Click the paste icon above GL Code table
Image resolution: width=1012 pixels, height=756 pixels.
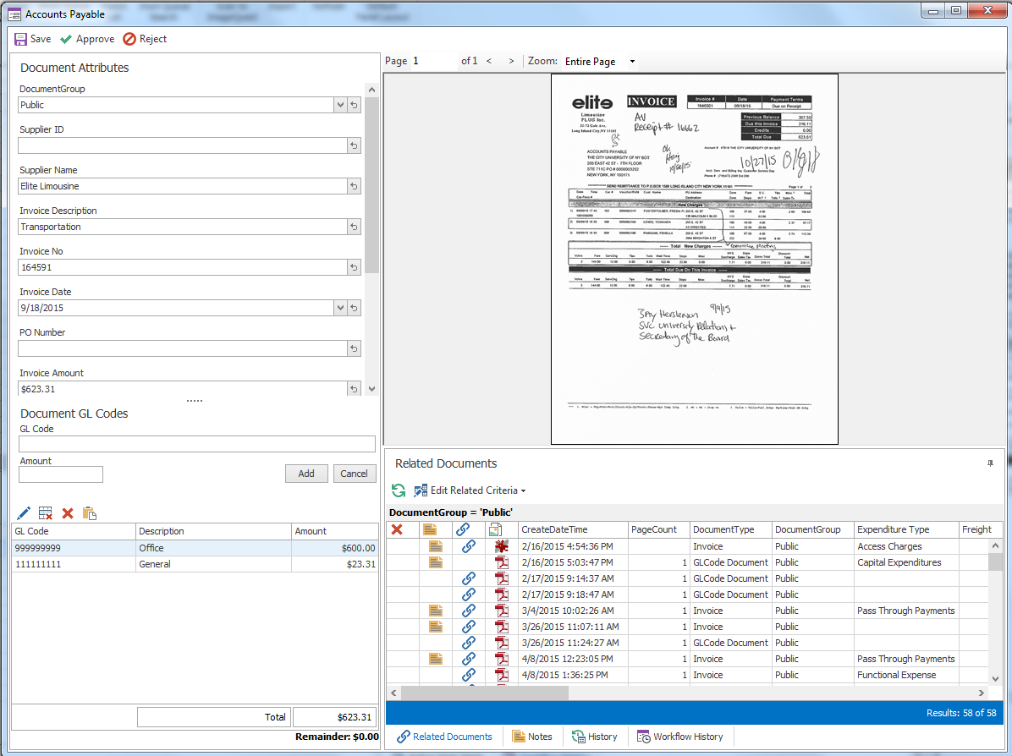pyautogui.click(x=89, y=513)
